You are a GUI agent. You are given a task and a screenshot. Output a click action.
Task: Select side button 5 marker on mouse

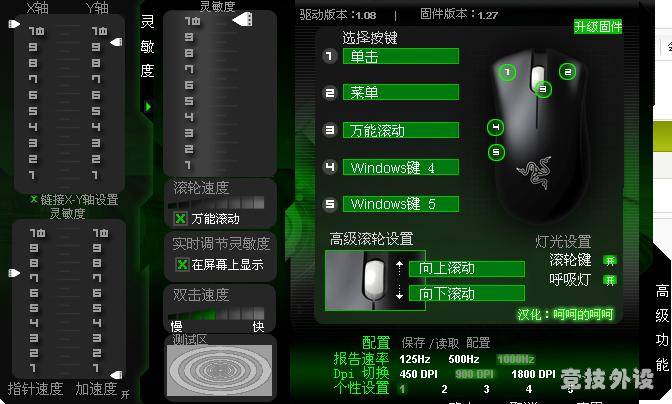(x=496, y=152)
